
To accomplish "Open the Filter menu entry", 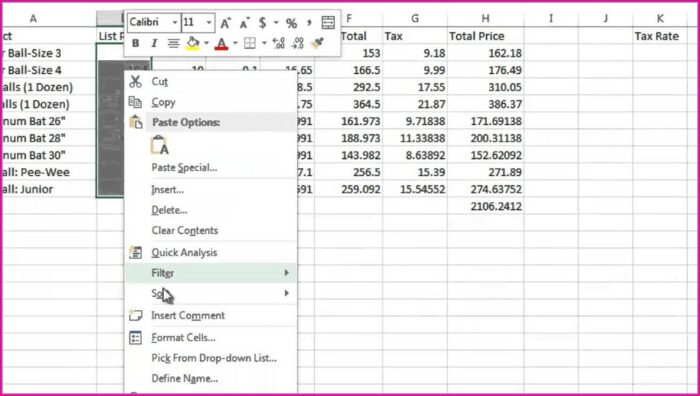I will 210,273.
